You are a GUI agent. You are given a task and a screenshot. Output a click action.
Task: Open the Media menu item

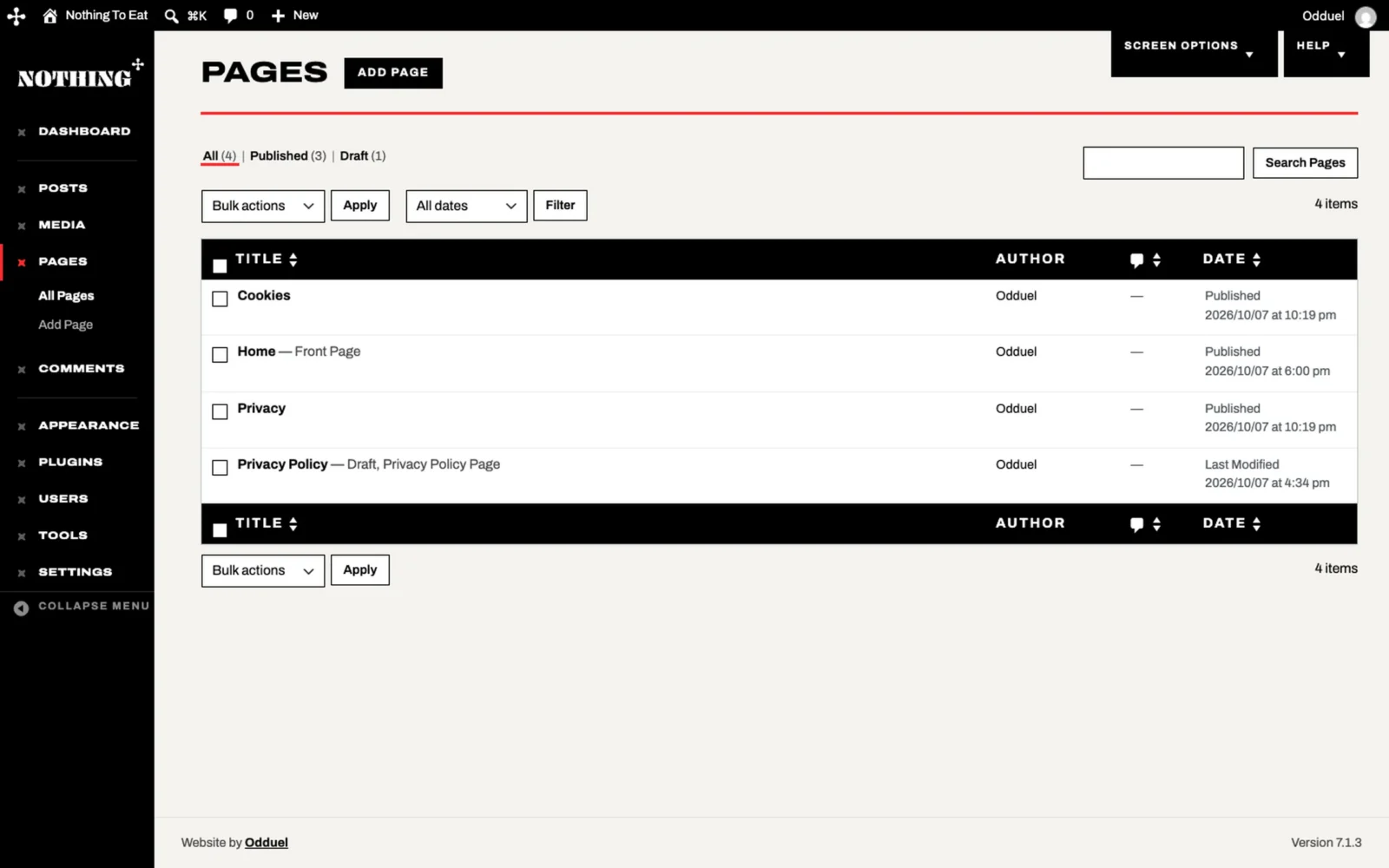(x=62, y=225)
